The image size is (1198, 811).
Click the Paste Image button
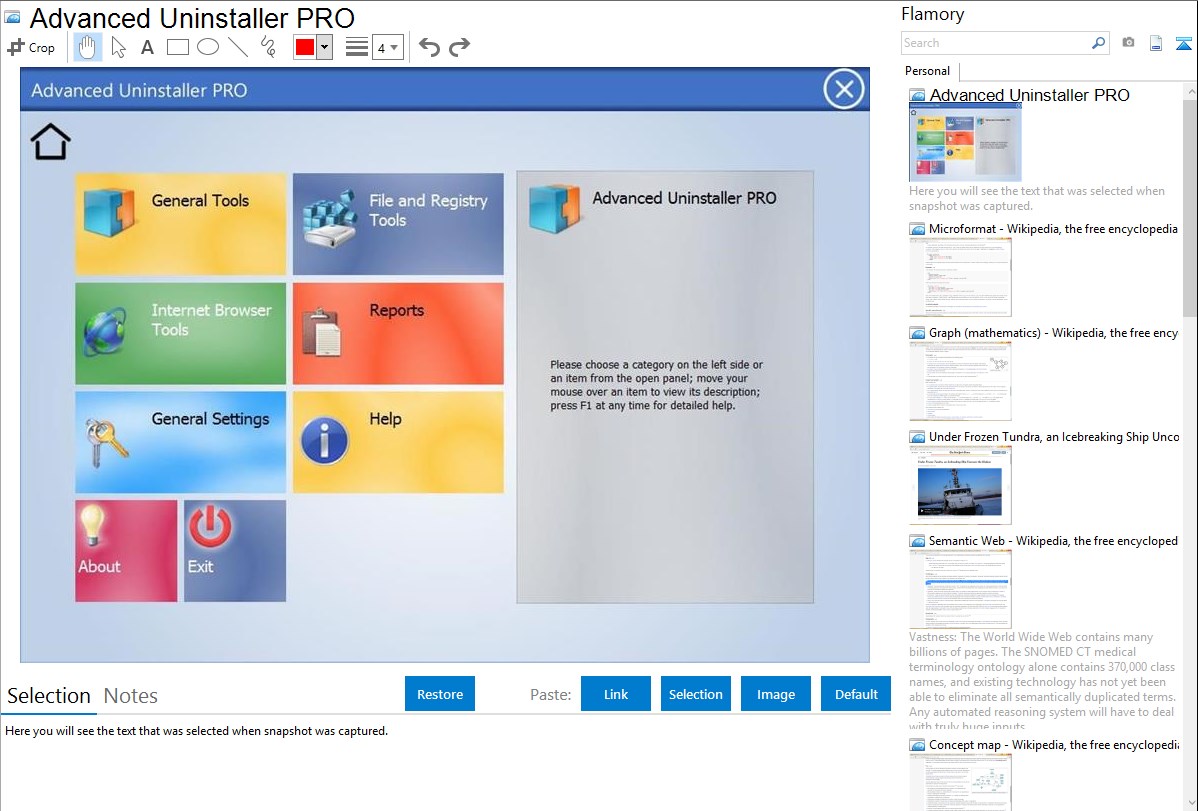point(775,694)
